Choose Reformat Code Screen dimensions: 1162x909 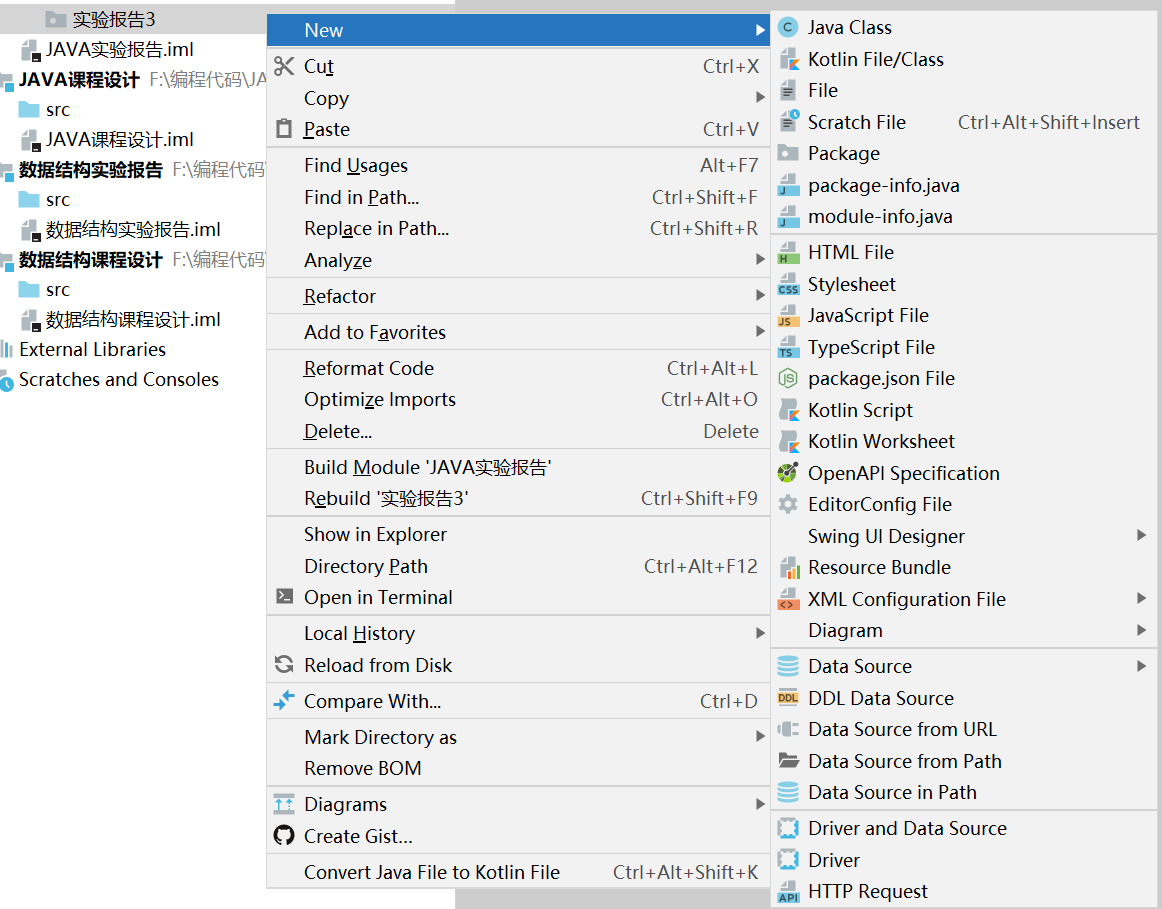(518, 368)
